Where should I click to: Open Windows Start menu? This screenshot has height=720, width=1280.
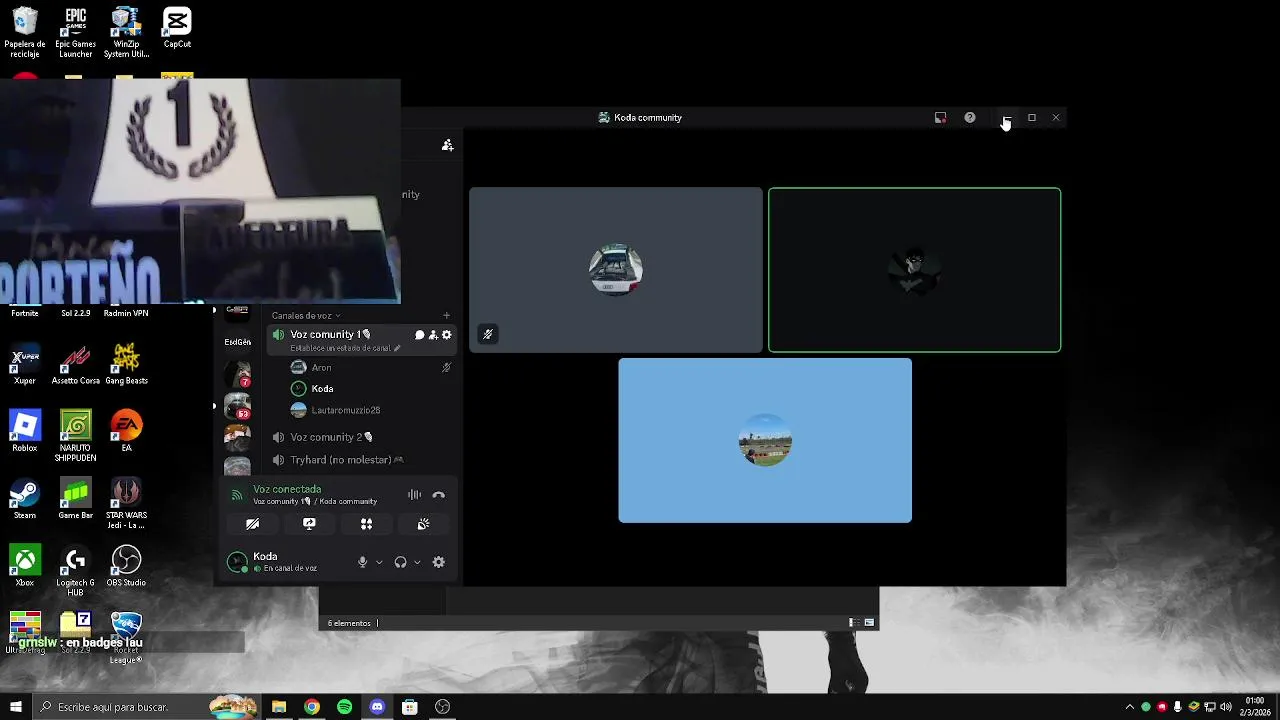pyautogui.click(x=16, y=707)
